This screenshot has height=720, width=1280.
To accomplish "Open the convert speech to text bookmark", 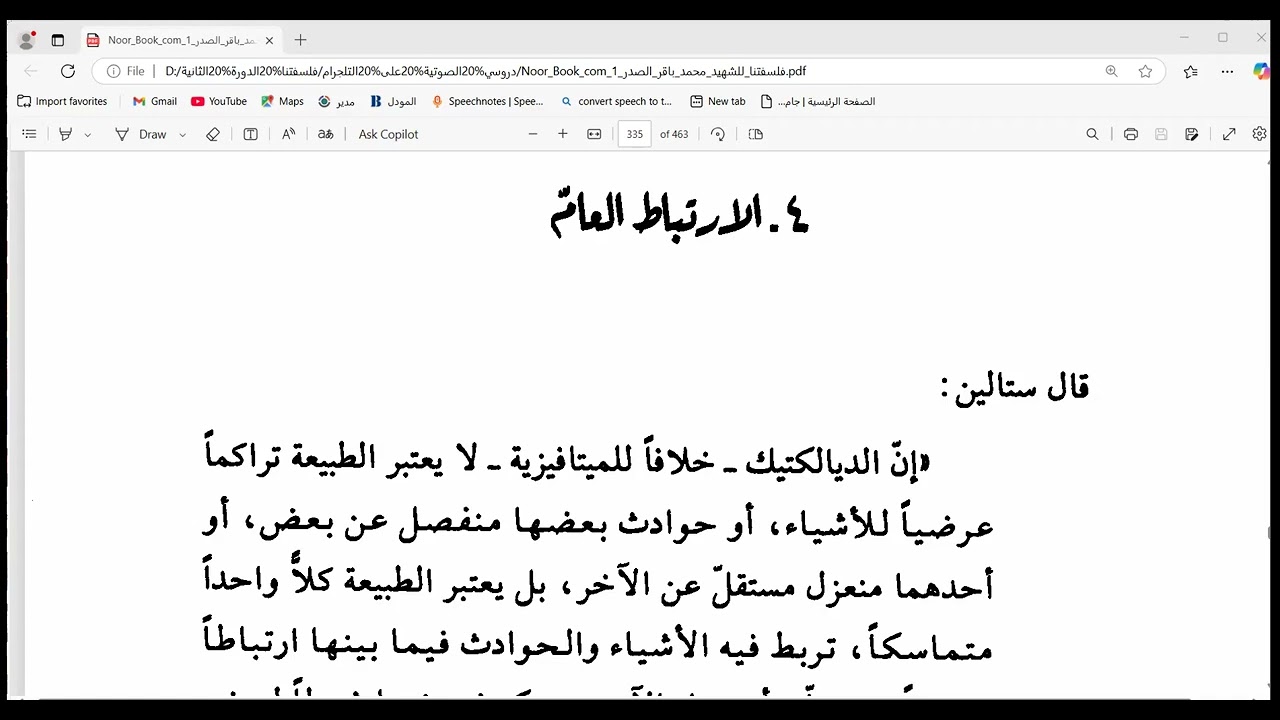I will 617,101.
